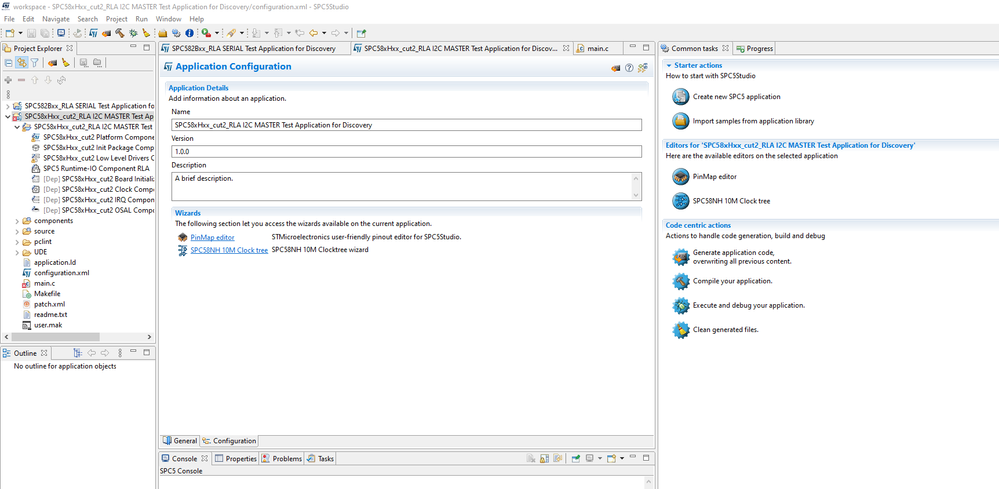Image resolution: width=999 pixels, height=489 pixels.
Task: Open the Properties tab
Action: click(236, 458)
